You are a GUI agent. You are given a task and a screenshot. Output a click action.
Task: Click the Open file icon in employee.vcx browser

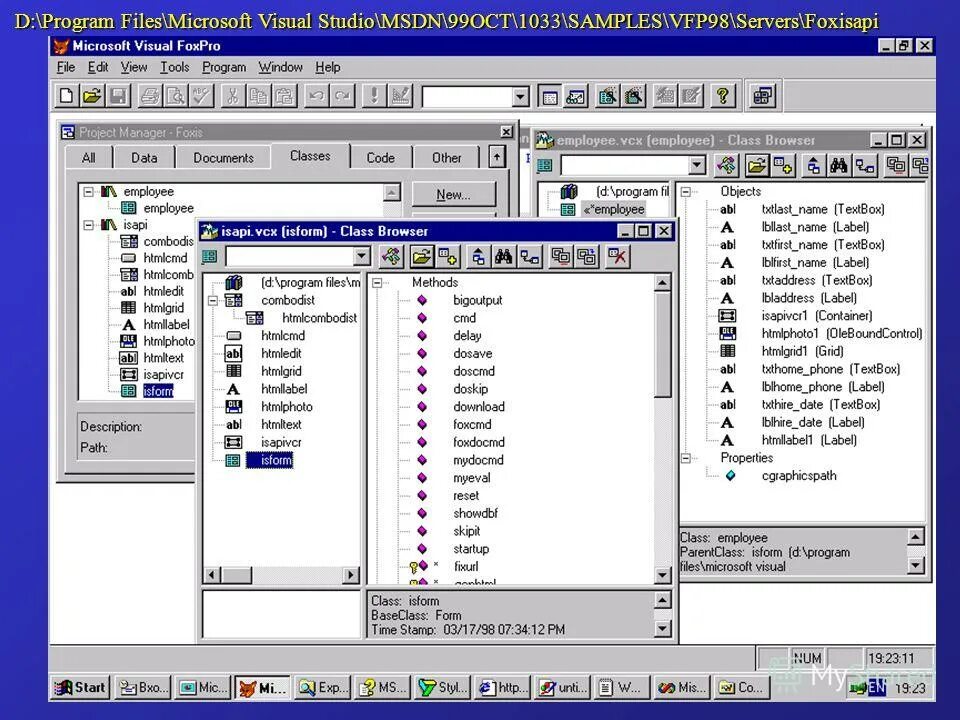[757, 165]
